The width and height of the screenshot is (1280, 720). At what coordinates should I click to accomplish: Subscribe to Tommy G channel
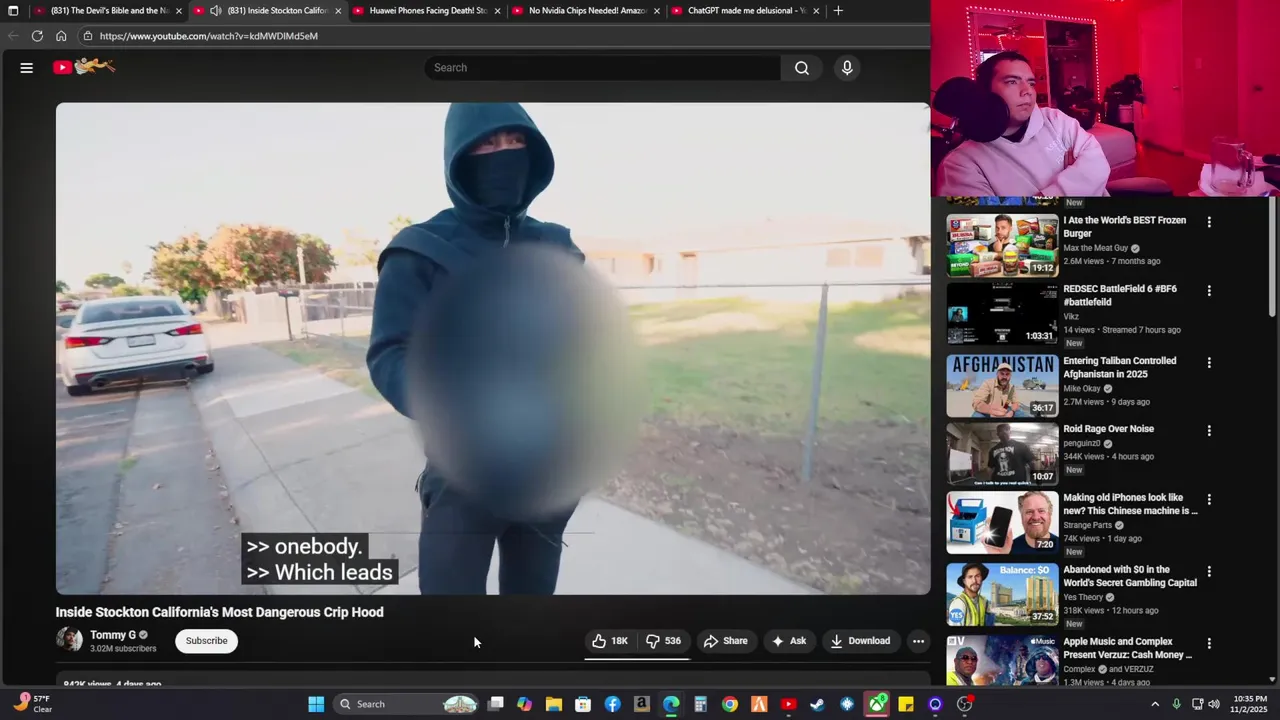tap(206, 641)
